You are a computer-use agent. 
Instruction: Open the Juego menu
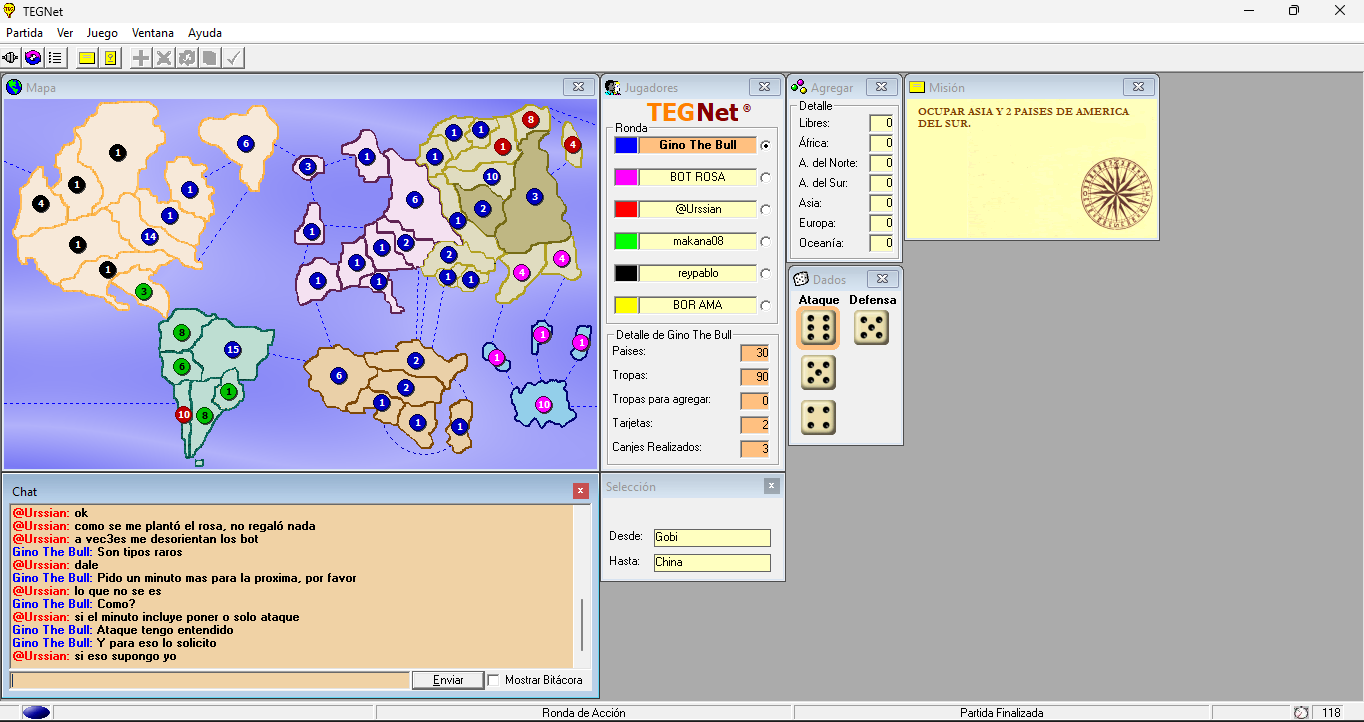coord(102,33)
